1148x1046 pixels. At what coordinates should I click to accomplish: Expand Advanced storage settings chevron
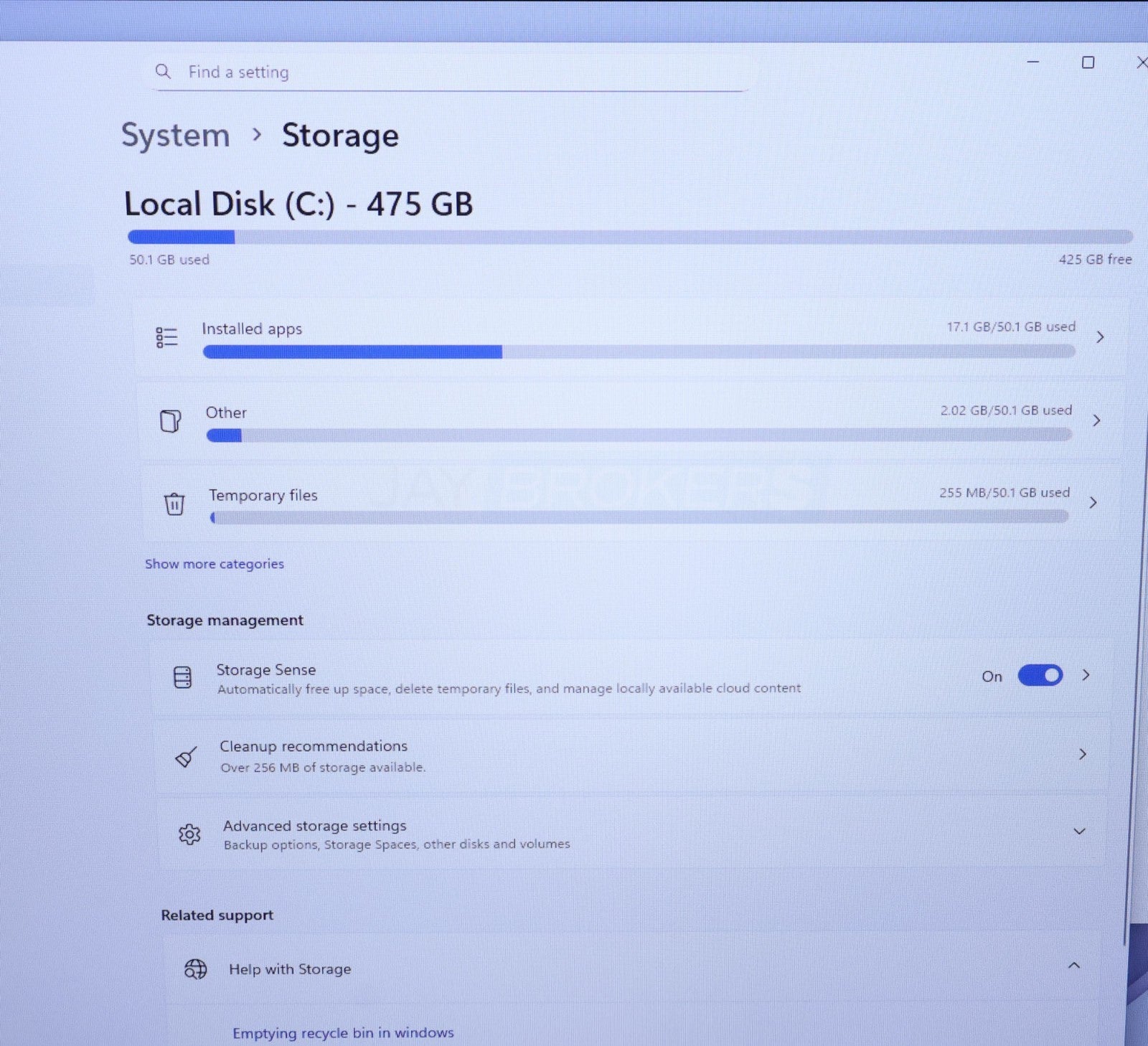(1079, 831)
